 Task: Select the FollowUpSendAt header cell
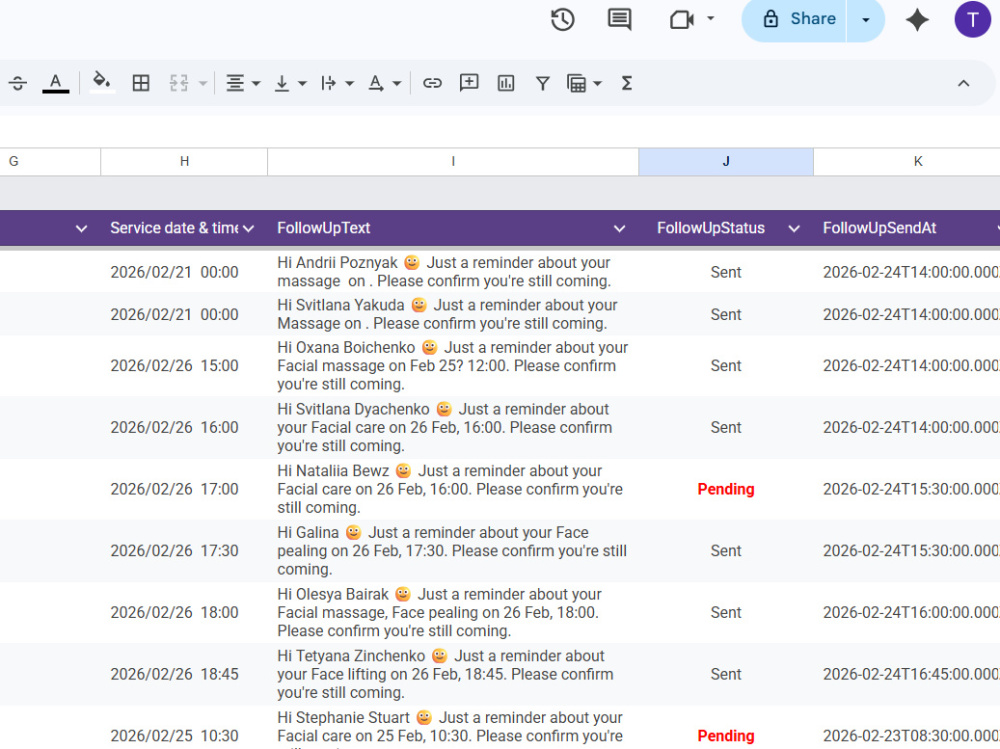click(x=907, y=228)
